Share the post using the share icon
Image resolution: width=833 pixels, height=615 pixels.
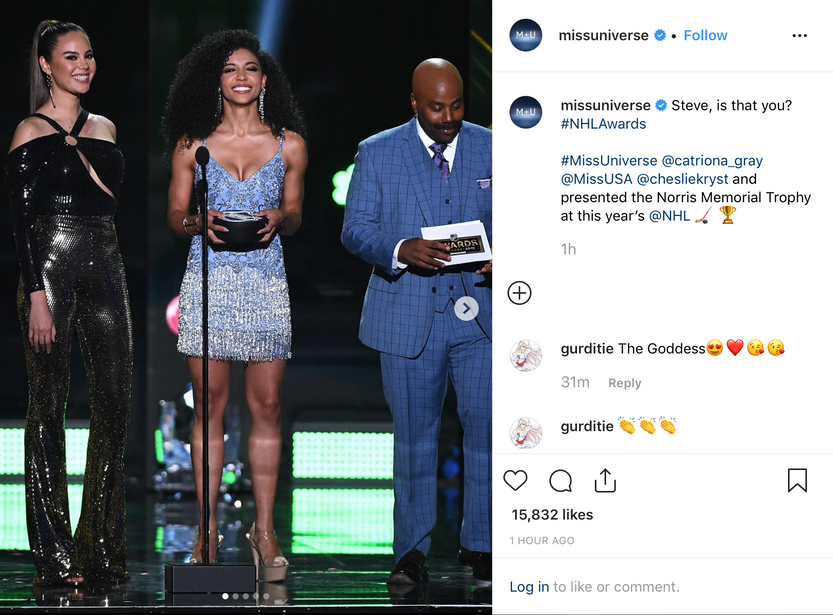tap(605, 481)
